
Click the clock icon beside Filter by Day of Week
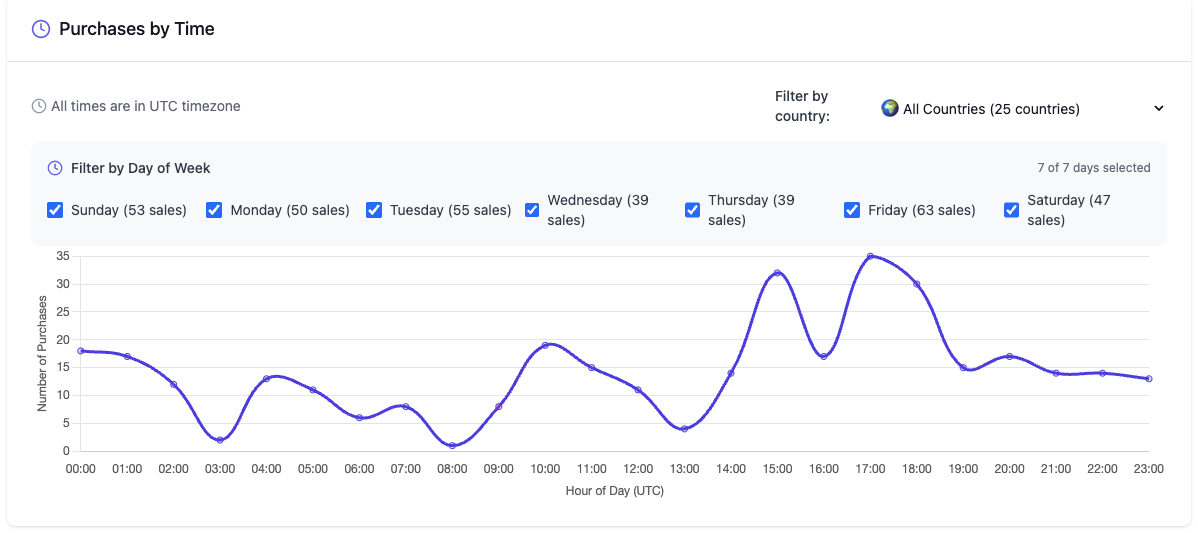(x=55, y=168)
